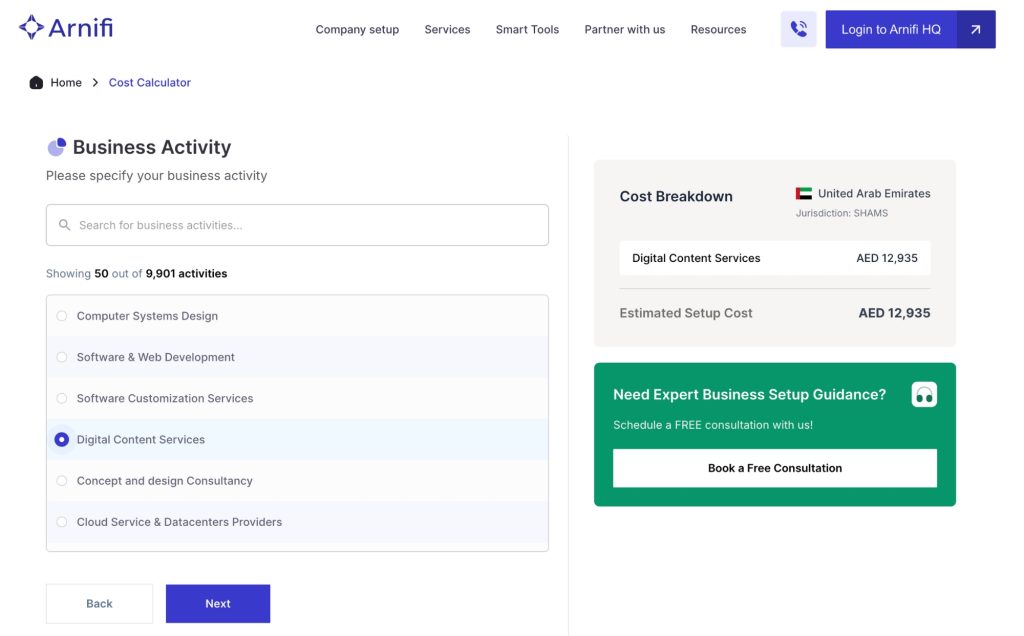1024x636 pixels.
Task: Click the magnifying glass in the search bar
Action: pyautogui.click(x=63, y=224)
